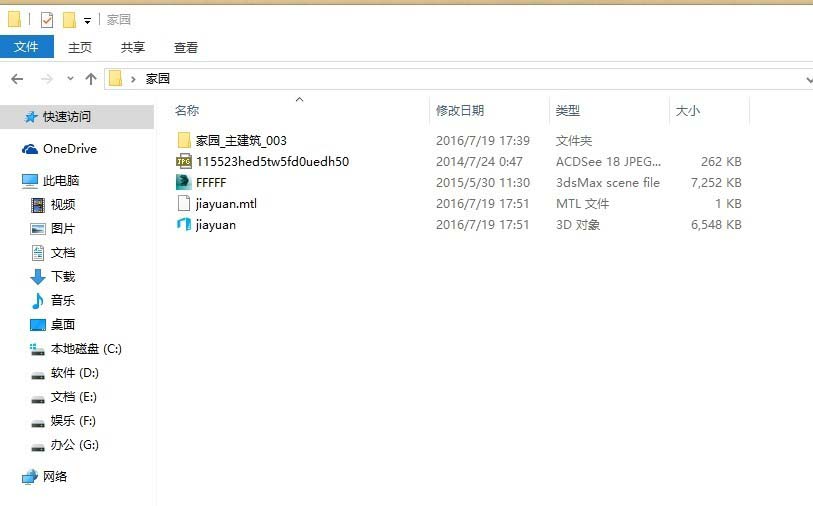Open 文档 (E:) drive

point(74,397)
